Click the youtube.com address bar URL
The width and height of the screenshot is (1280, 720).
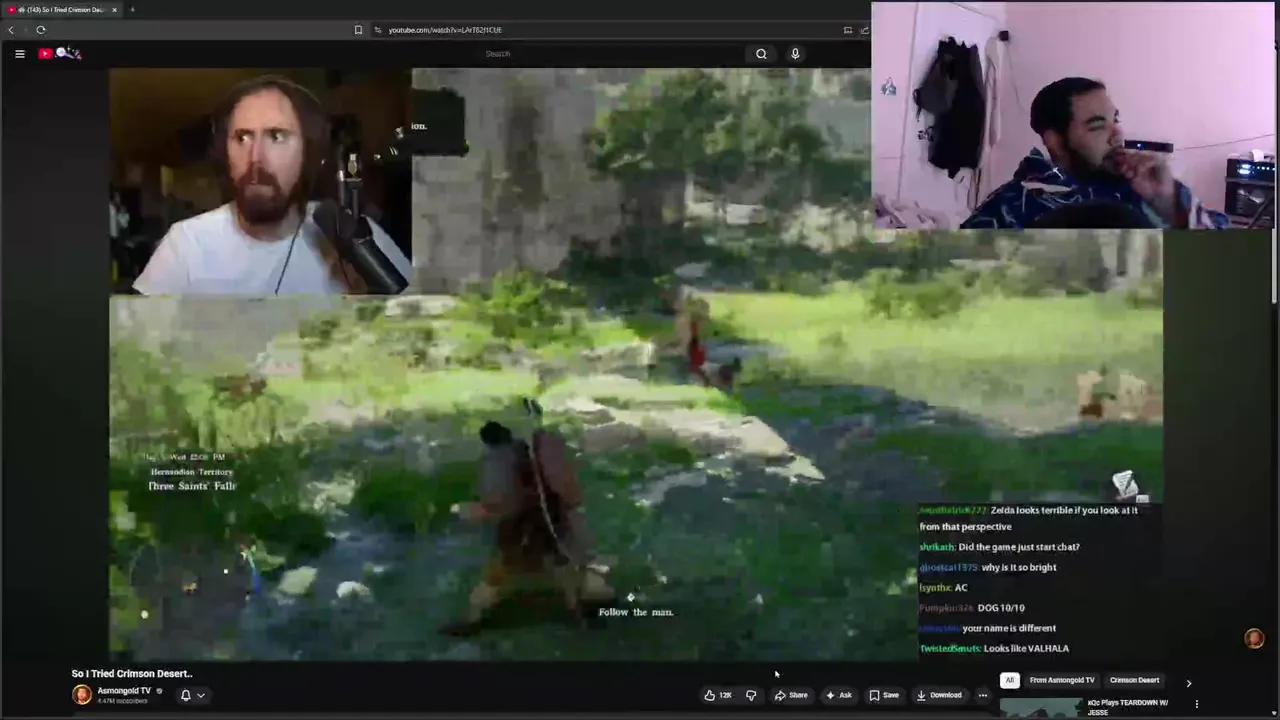click(445, 30)
